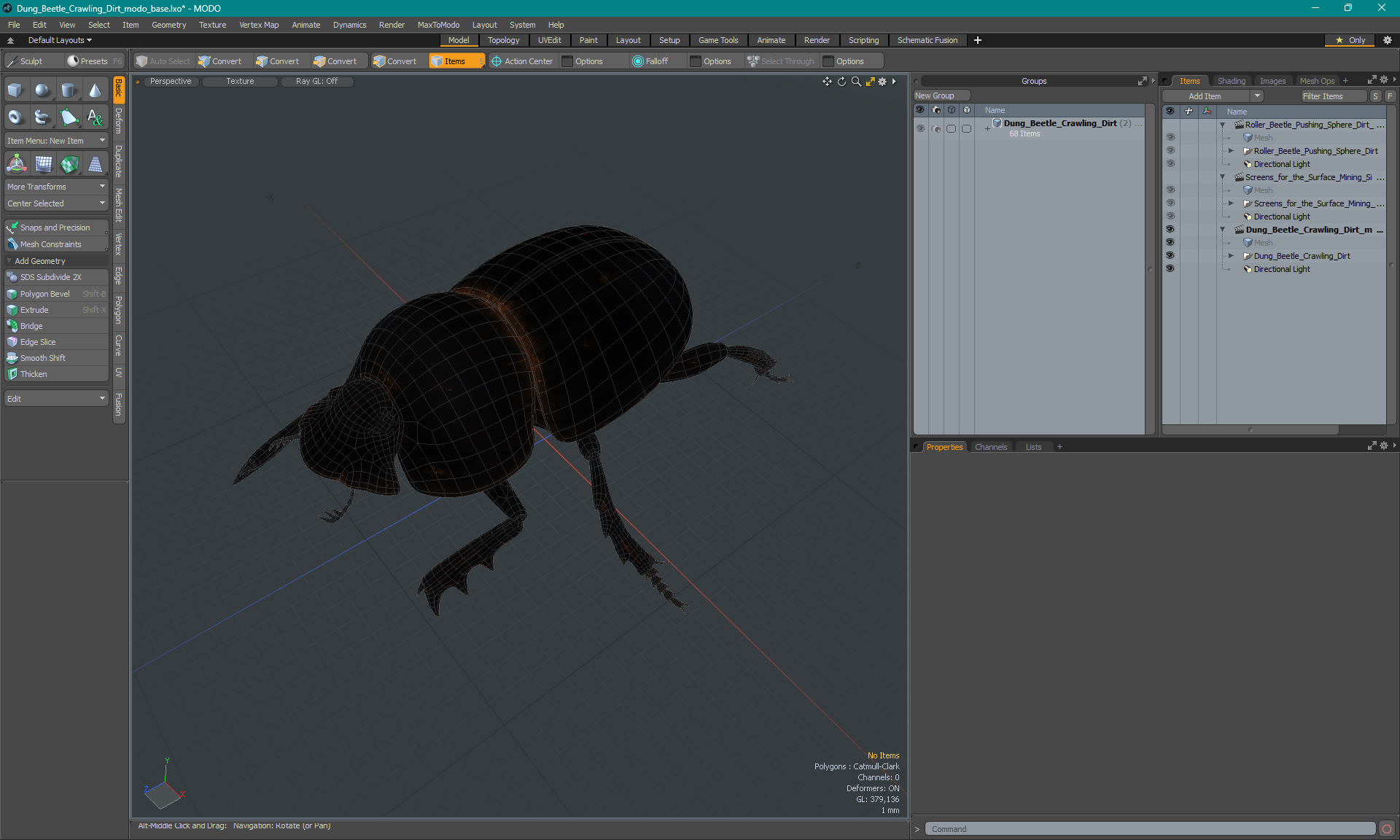Image resolution: width=1400 pixels, height=840 pixels.
Task: Click the New Group button
Action: [941, 96]
